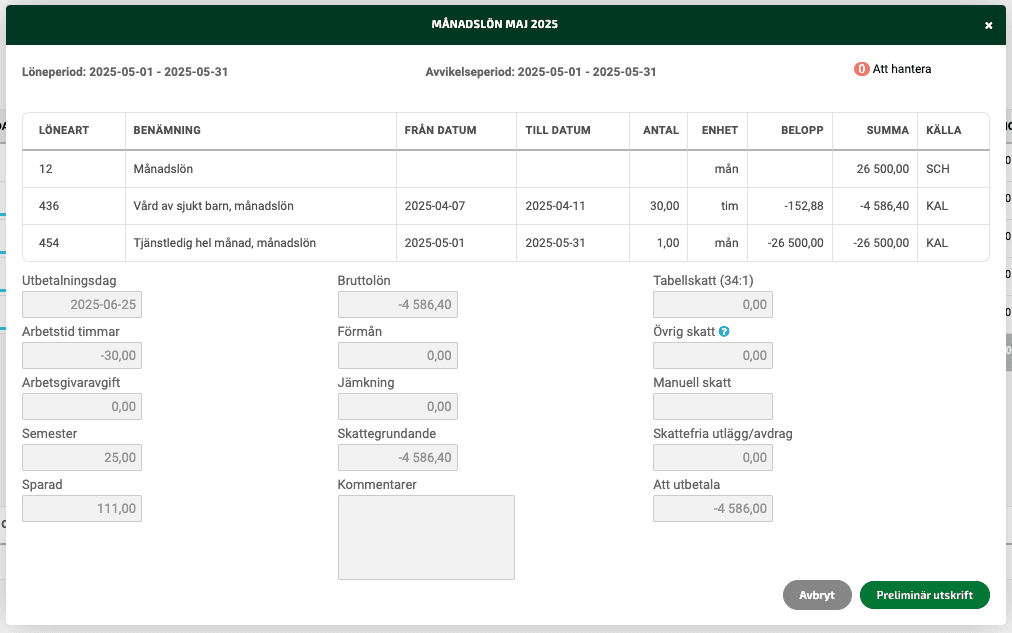Click the Semester field showing 25,00
The height and width of the screenshot is (633, 1012).
[x=82, y=457]
